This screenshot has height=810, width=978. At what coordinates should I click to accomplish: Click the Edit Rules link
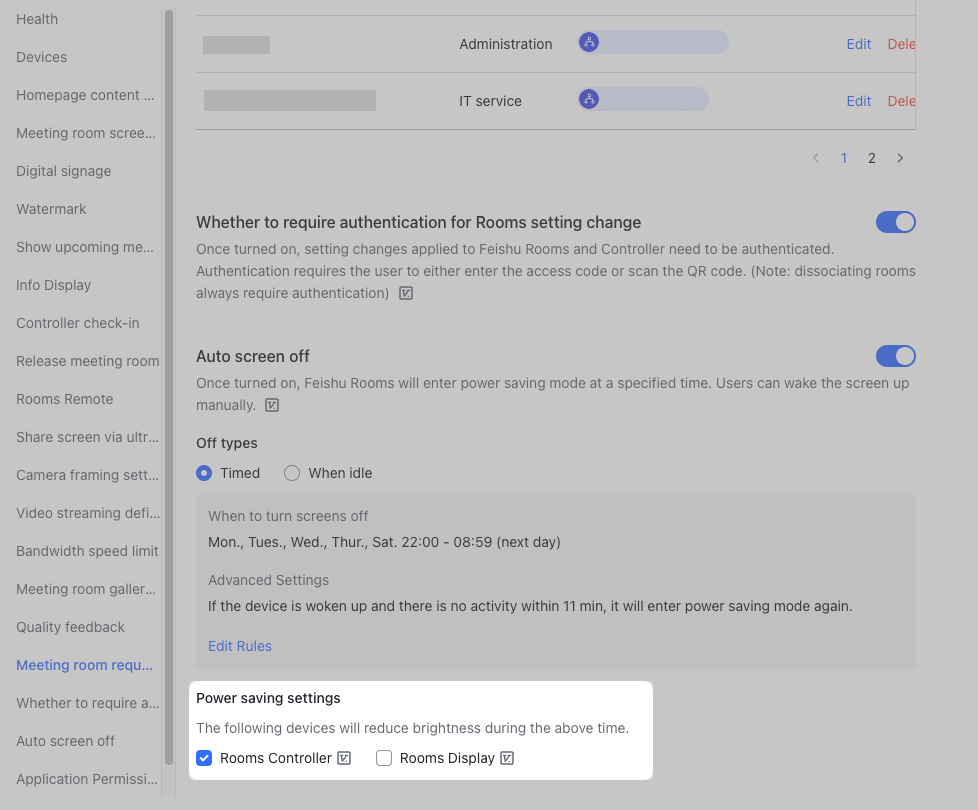pos(240,646)
